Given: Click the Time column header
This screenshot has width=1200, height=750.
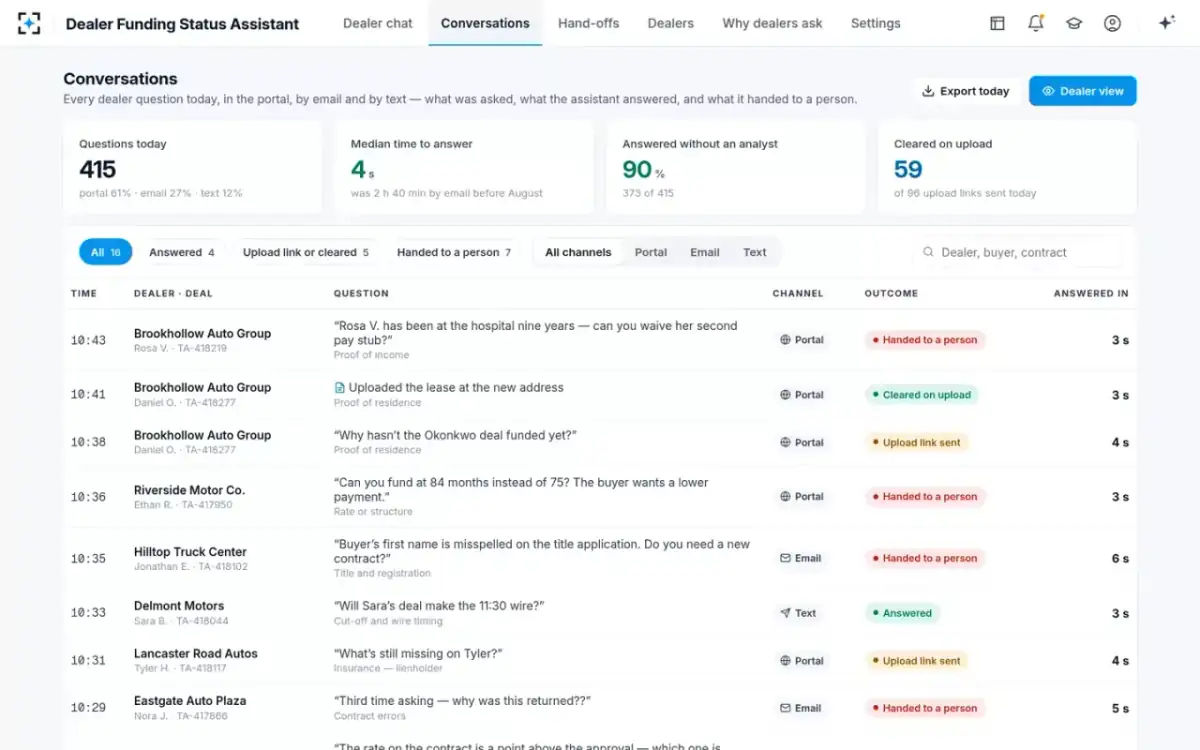Looking at the screenshot, I should point(84,293).
